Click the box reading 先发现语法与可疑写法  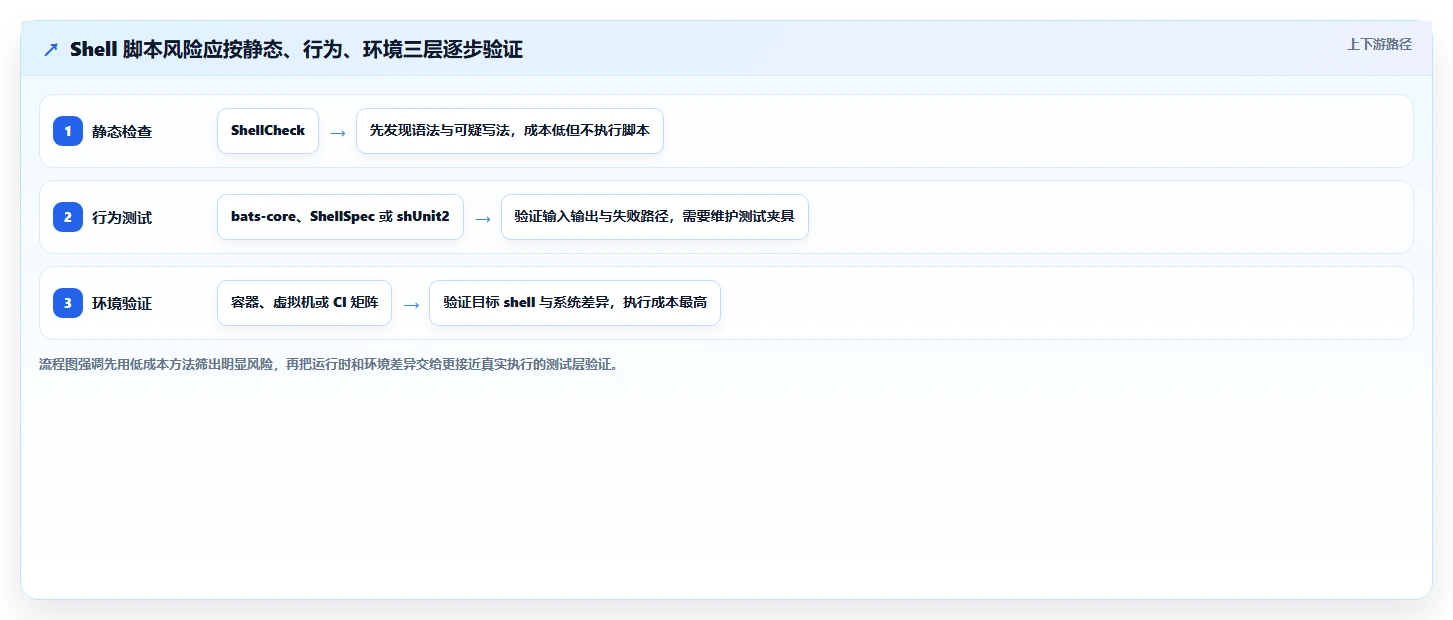coord(510,131)
